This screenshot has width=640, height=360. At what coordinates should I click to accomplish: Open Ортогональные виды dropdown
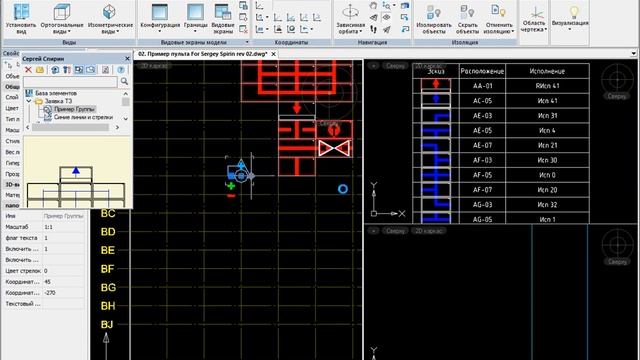62,28
